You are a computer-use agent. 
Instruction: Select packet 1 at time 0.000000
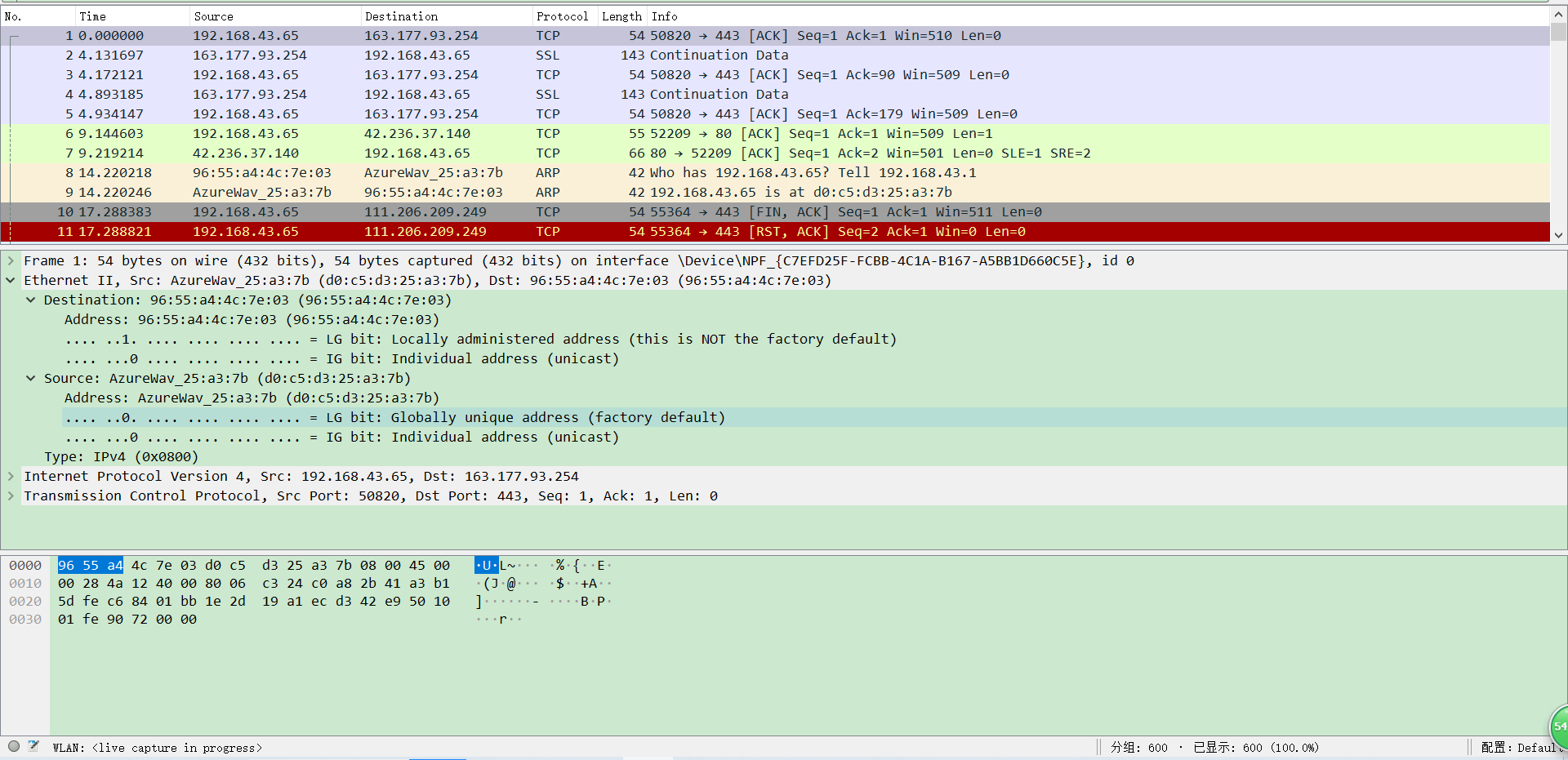tap(775, 36)
